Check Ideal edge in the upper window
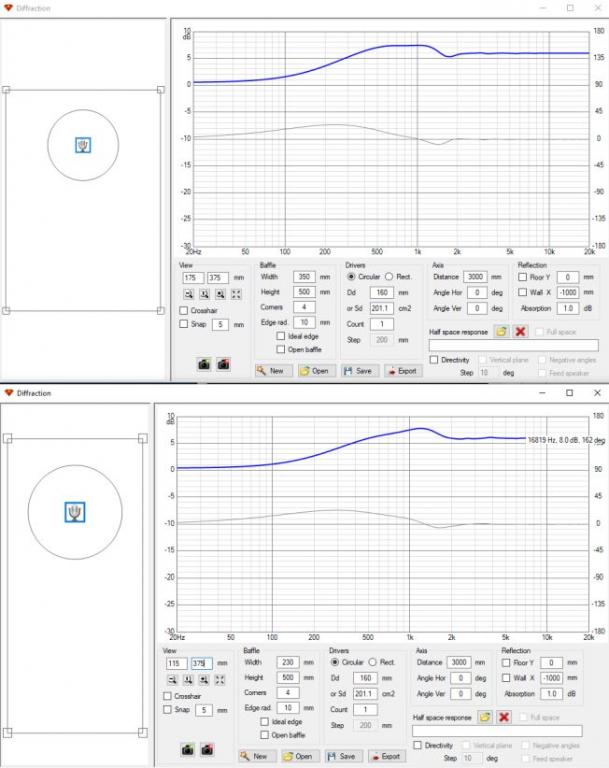 [x=281, y=336]
